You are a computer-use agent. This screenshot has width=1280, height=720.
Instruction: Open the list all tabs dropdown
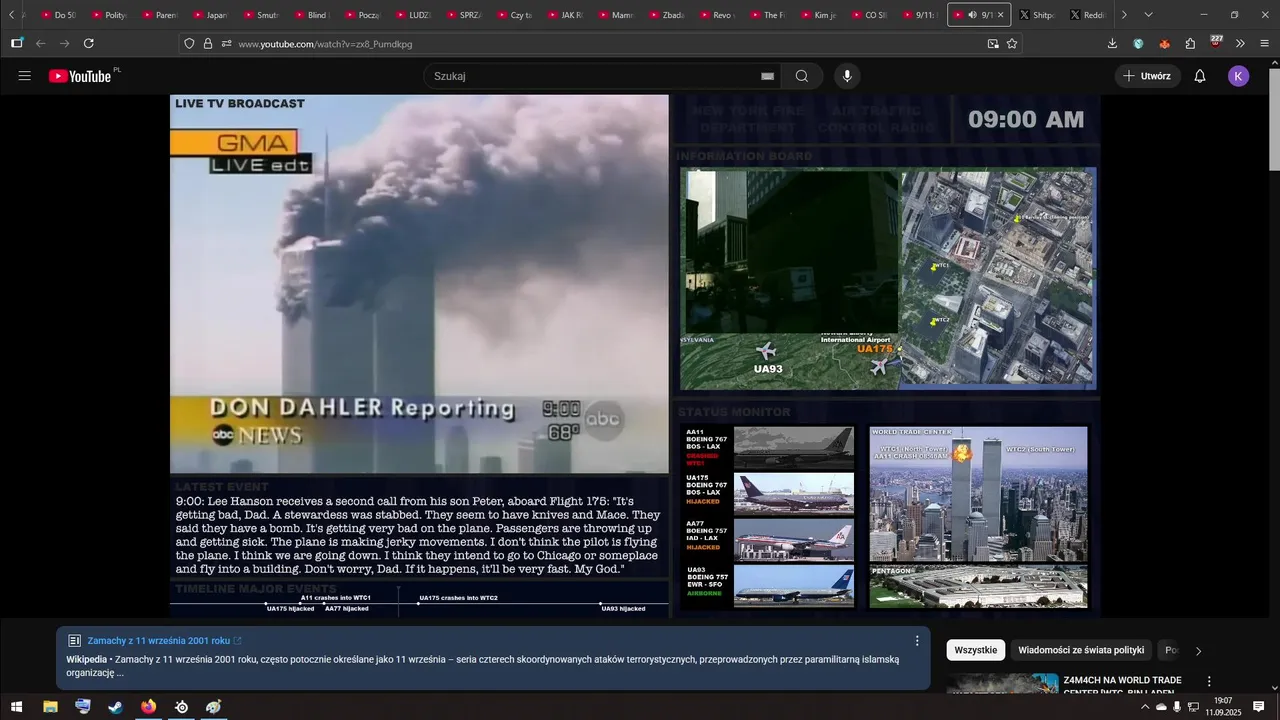1148,15
